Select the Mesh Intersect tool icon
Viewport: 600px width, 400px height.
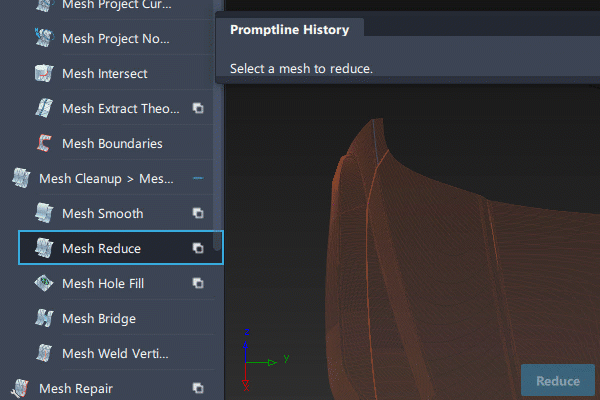(x=44, y=73)
